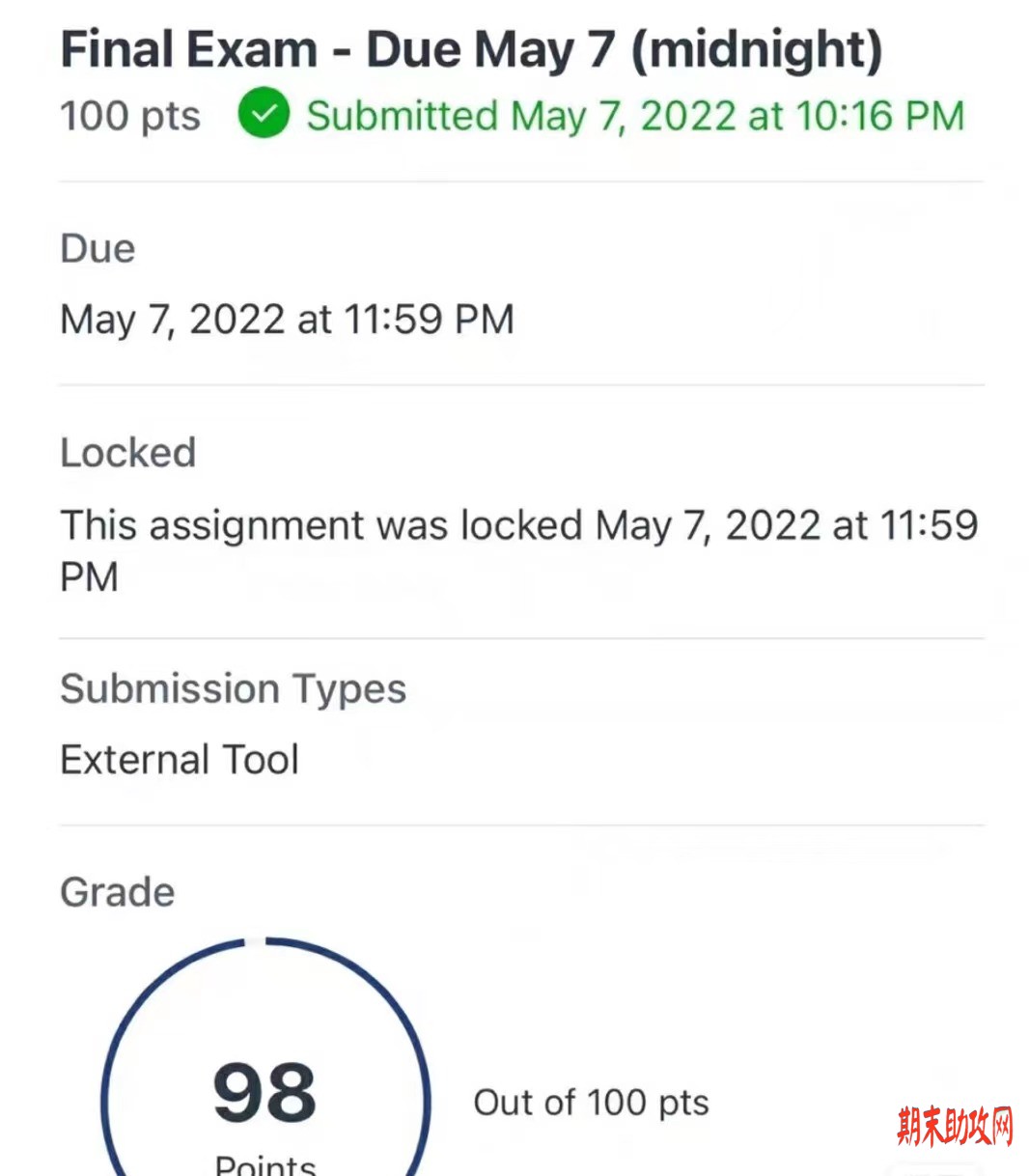Viewport: 1029px width, 1176px height.
Task: Tap the 100 pts label under title
Action: pos(130,116)
